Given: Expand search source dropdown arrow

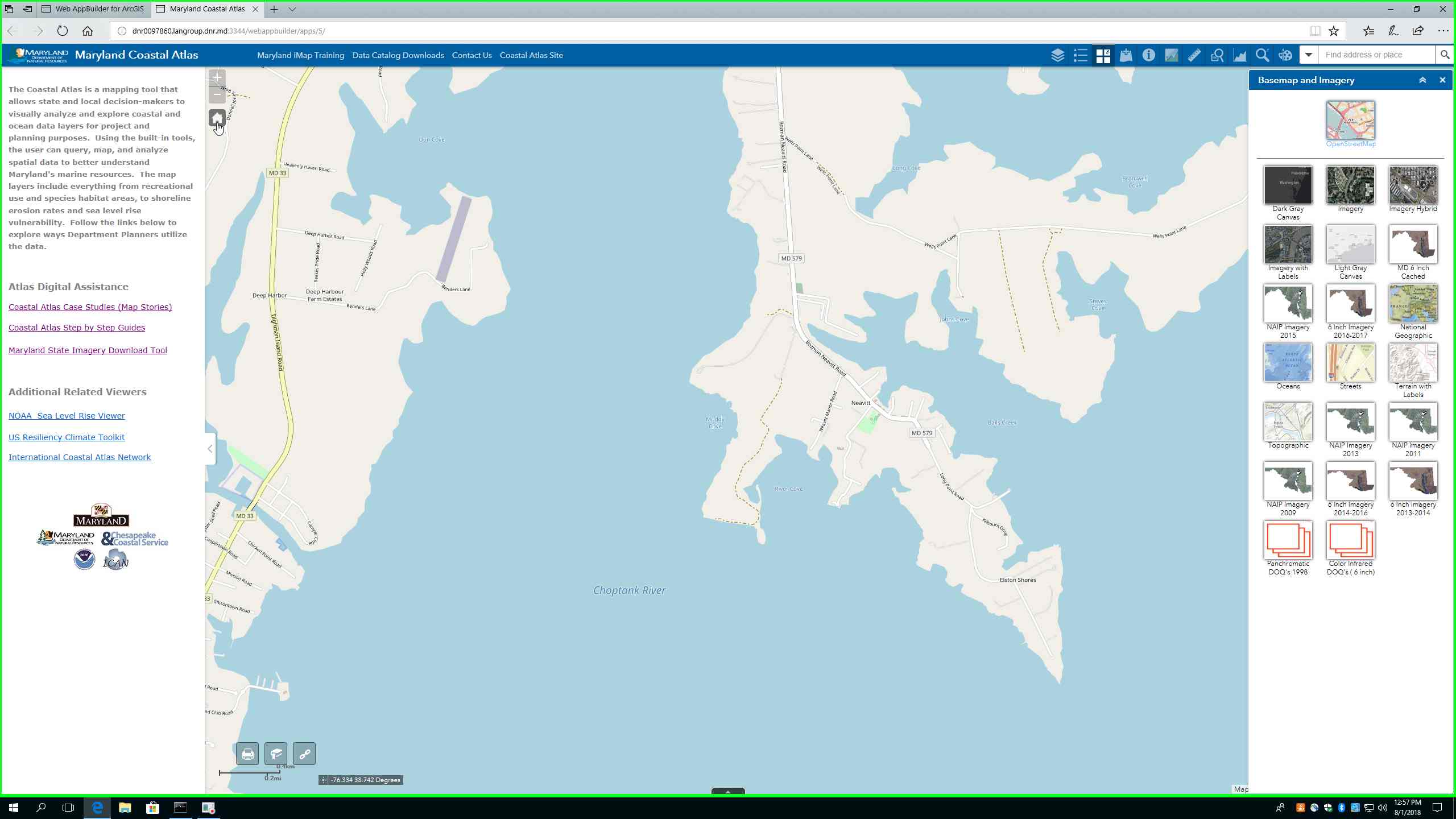Looking at the screenshot, I should (1308, 55).
